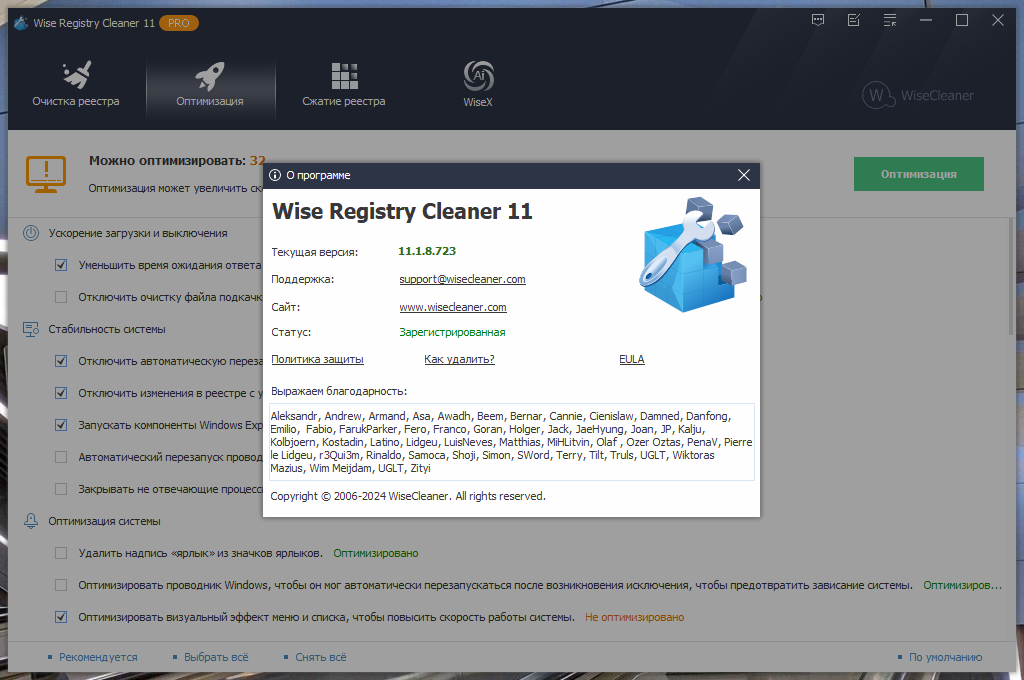Click Рекомендуется selection link
The image size is (1024, 680).
[x=98, y=657]
